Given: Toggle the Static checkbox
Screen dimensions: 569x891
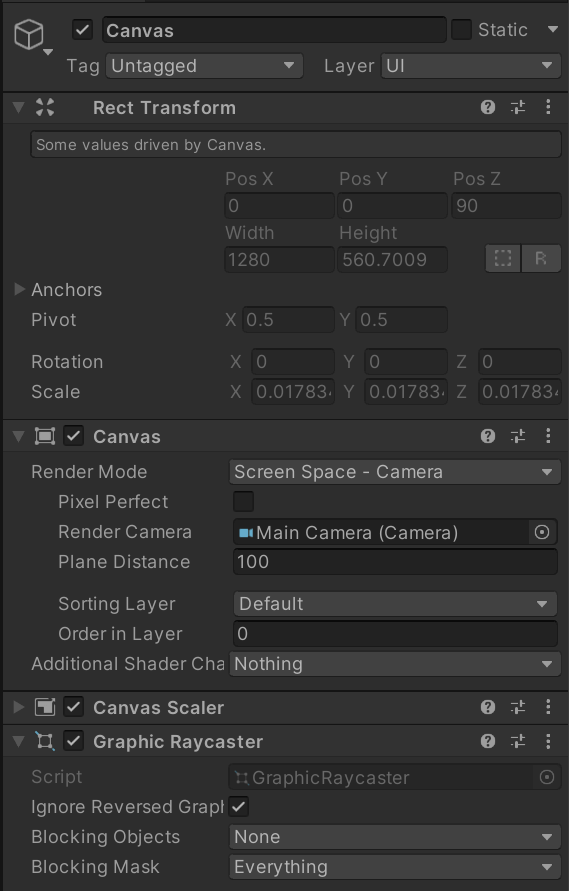Looking at the screenshot, I should (461, 30).
